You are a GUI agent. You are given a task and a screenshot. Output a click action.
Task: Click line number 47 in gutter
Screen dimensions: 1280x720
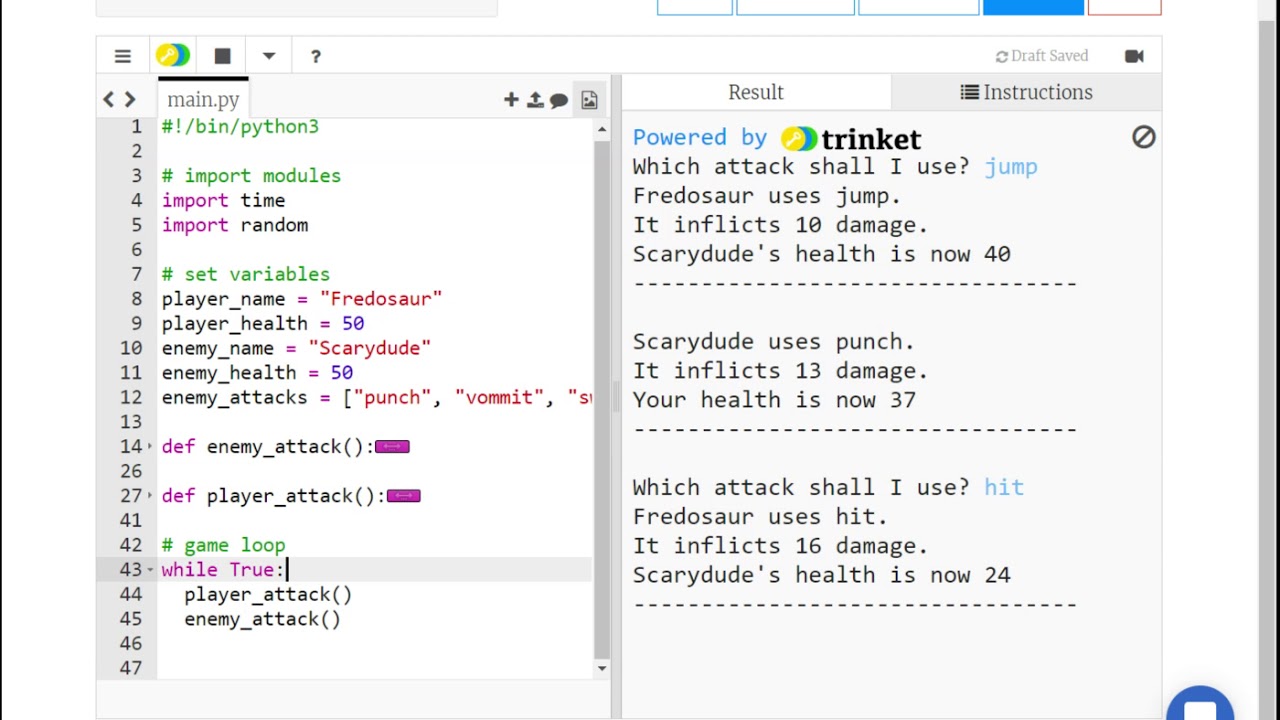coord(130,668)
